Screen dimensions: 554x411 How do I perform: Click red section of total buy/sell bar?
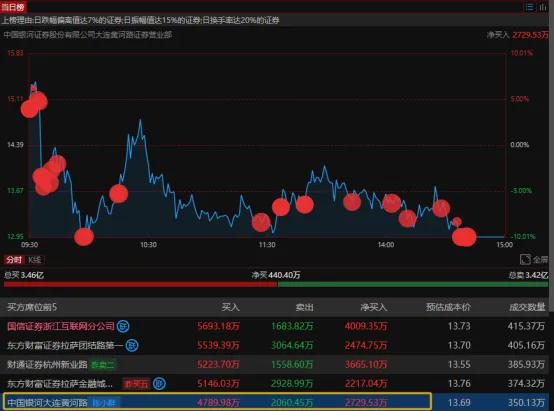pyautogui.click(x=141, y=284)
